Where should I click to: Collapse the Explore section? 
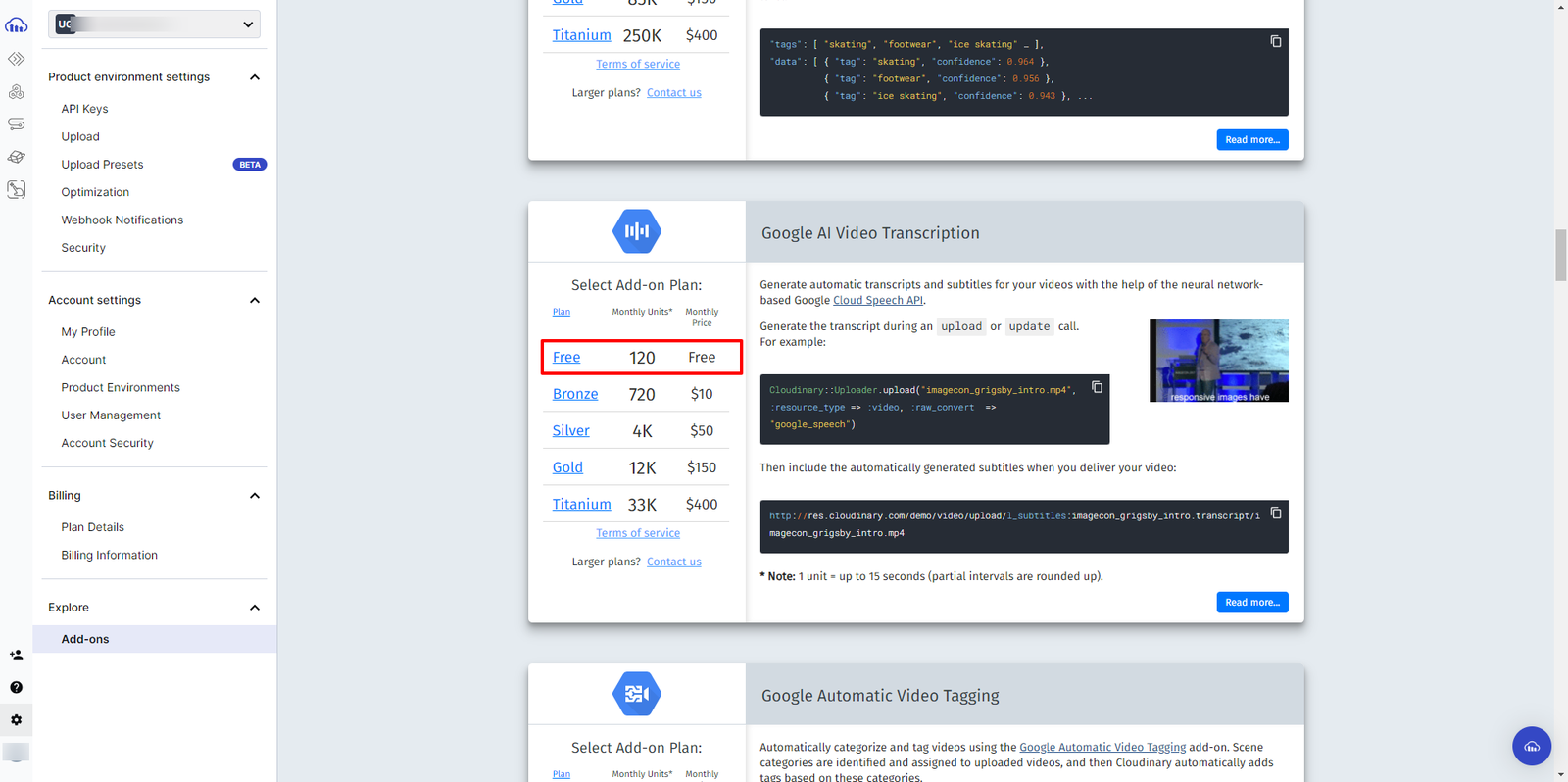pyautogui.click(x=255, y=608)
